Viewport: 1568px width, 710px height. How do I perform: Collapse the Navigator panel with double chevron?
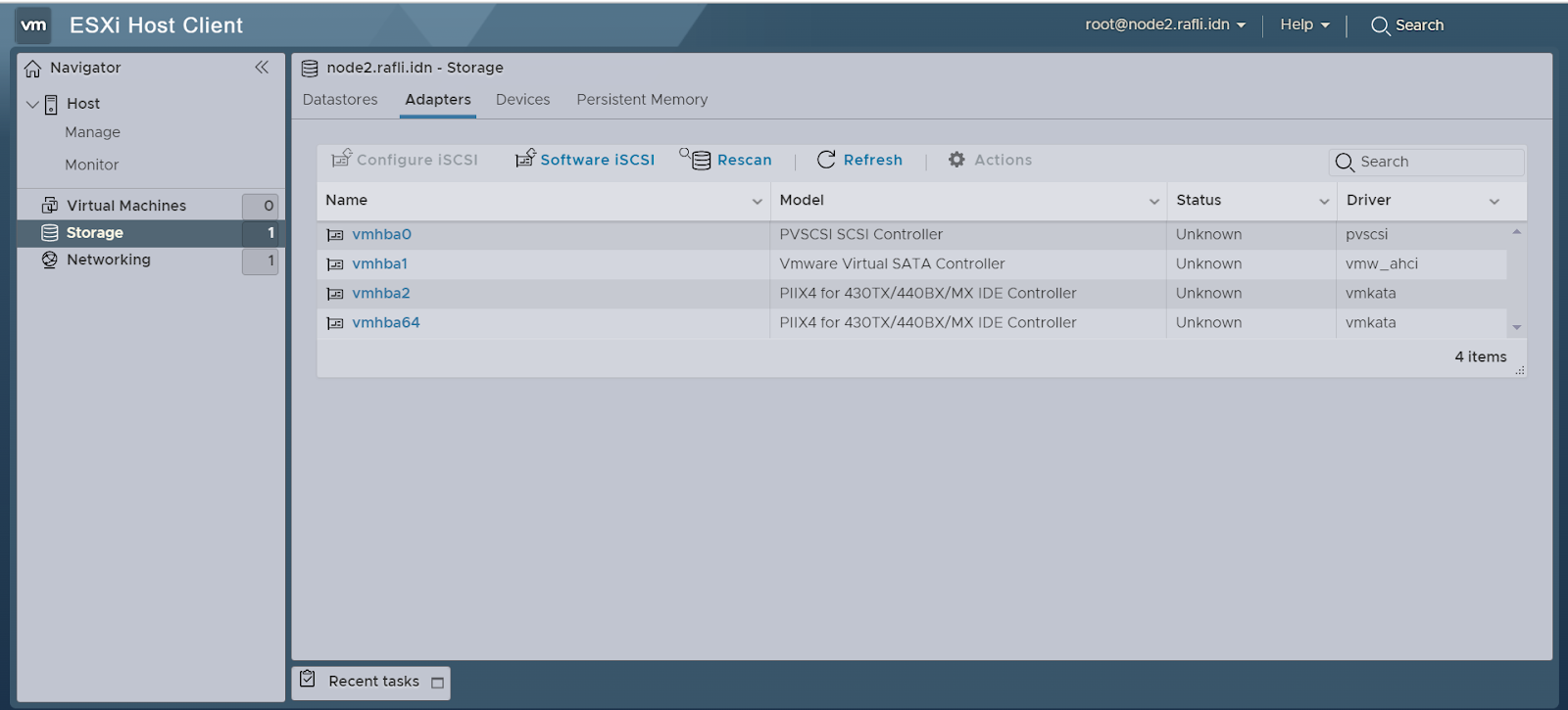(262, 67)
